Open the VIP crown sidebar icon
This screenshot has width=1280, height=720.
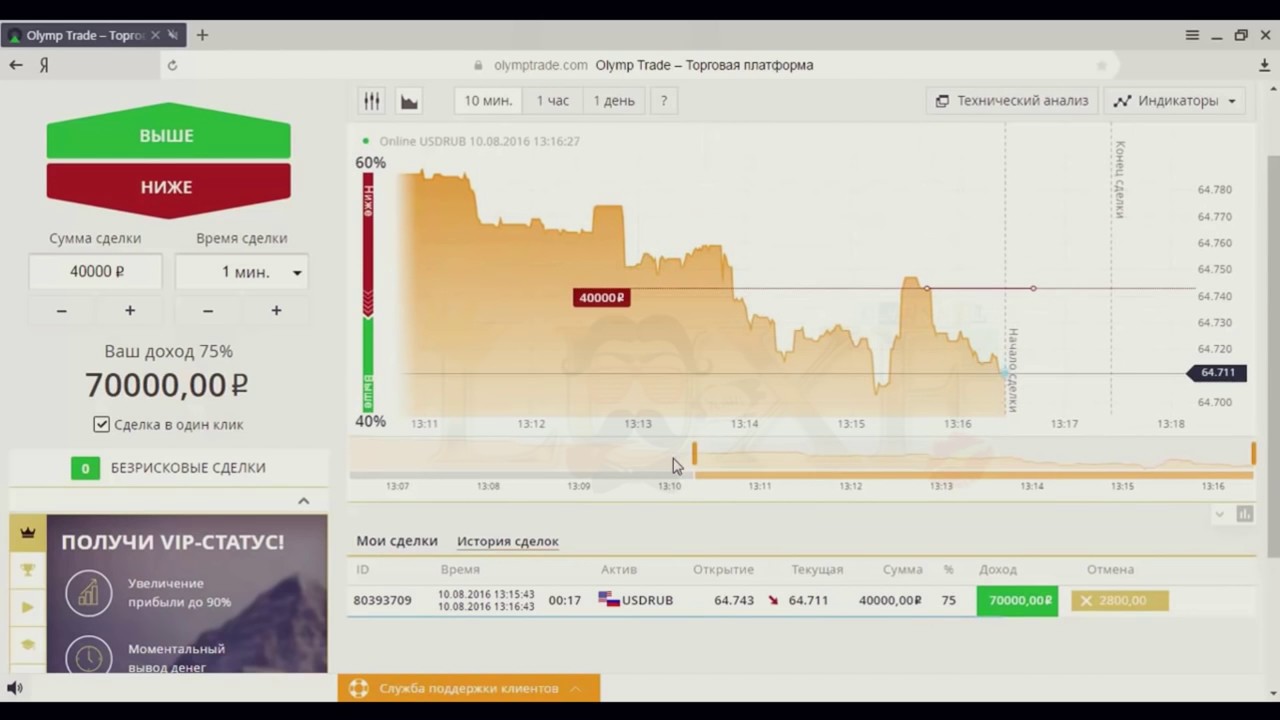pyautogui.click(x=27, y=532)
